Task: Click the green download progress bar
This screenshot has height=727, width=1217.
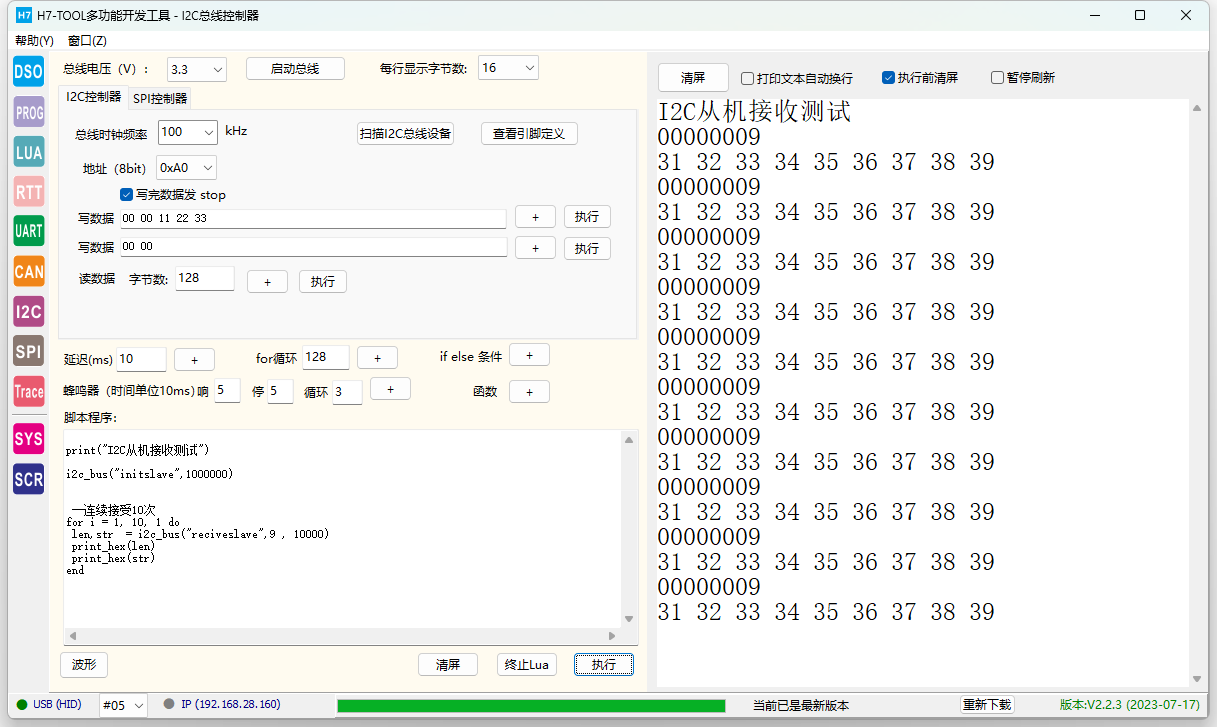Action: [531, 706]
